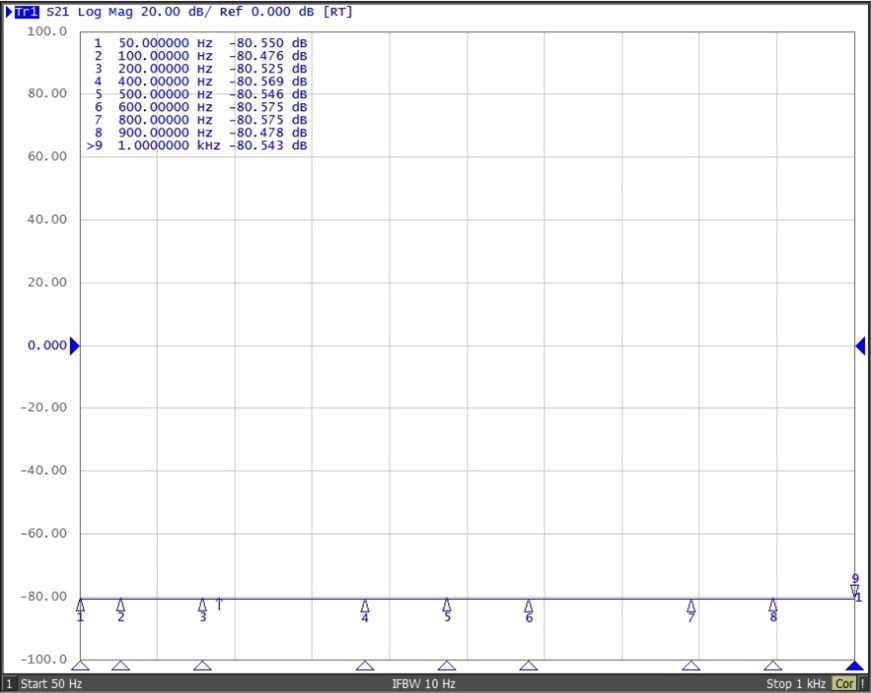Click the Cor correction status indicator

pos(844,684)
